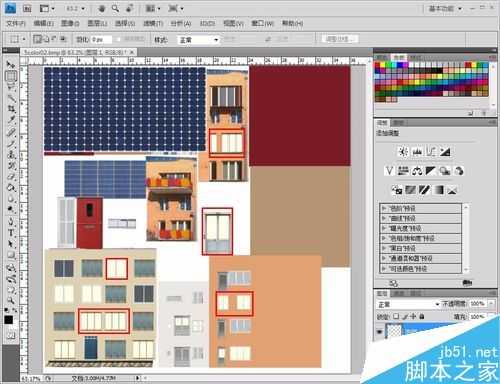This screenshot has height=384, width=500.
Task: Add Levels adjustment
Action: coord(417,152)
